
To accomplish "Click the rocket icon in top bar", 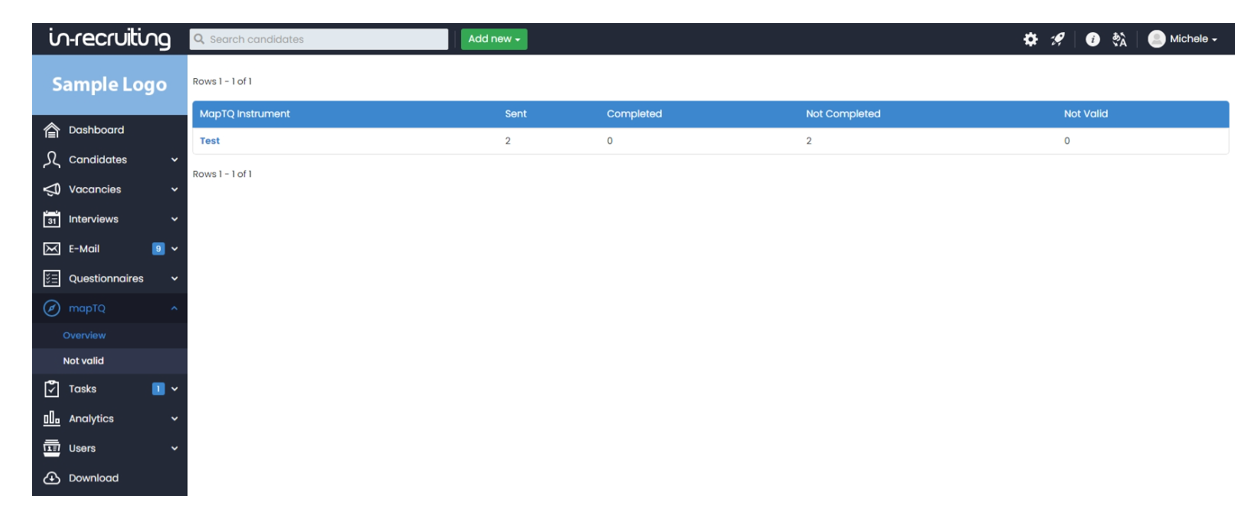I will (1058, 39).
